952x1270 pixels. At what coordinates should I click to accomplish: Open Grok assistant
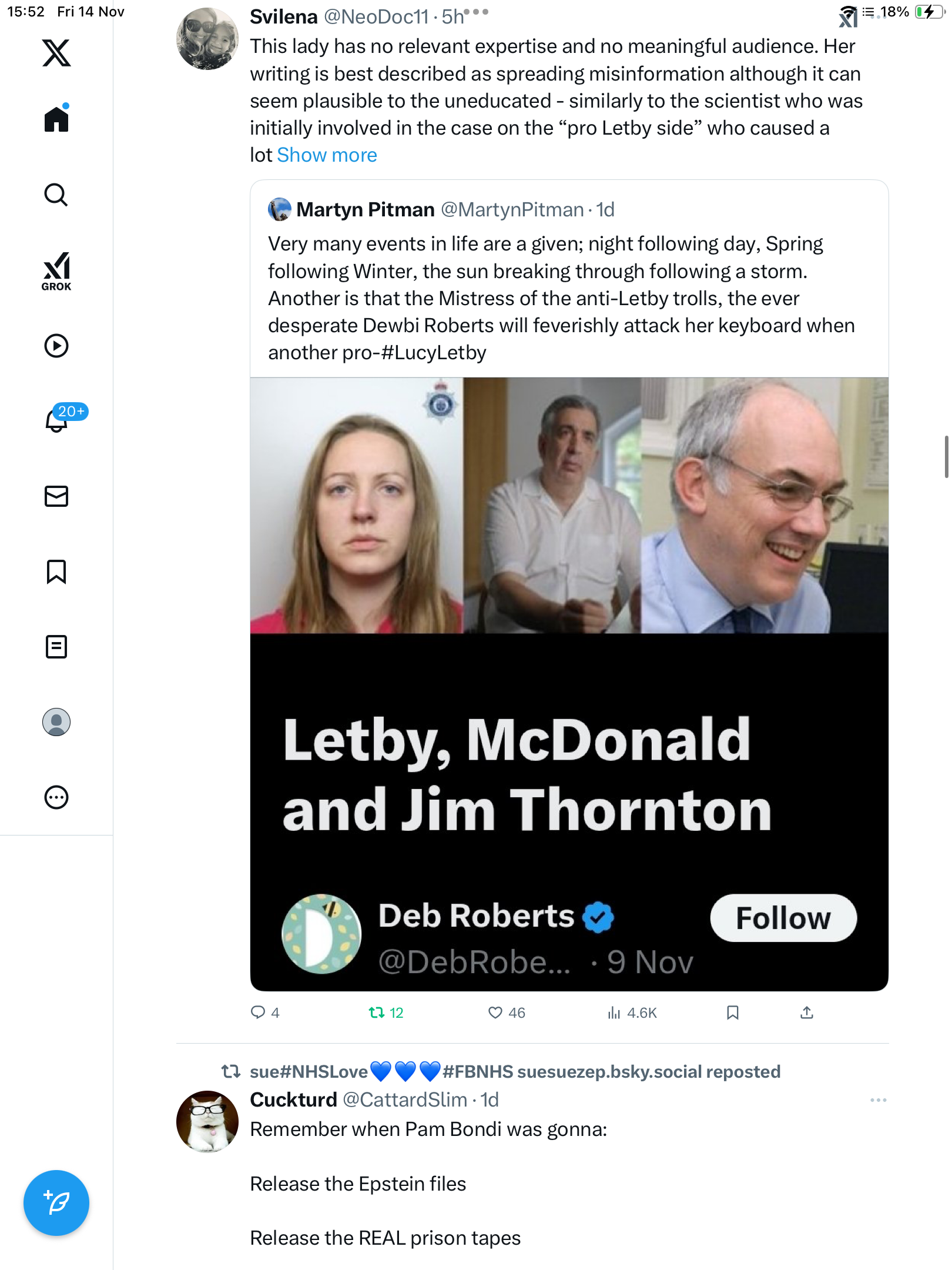click(x=56, y=271)
